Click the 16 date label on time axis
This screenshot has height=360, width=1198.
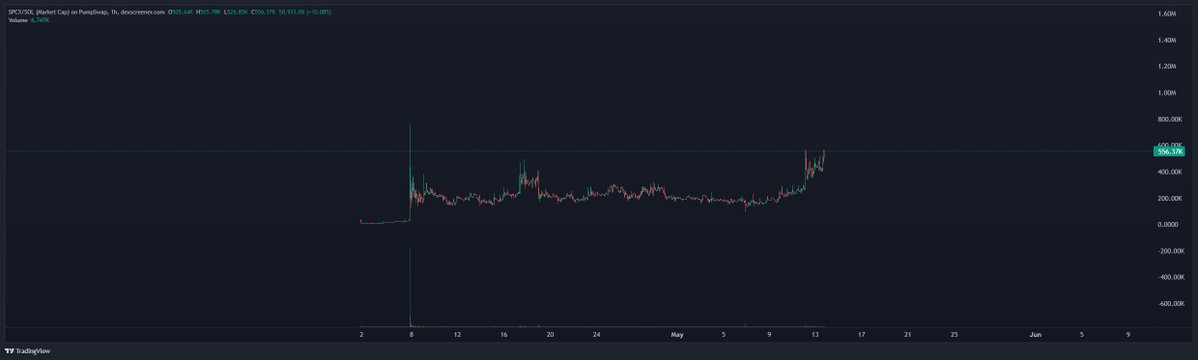coord(503,335)
